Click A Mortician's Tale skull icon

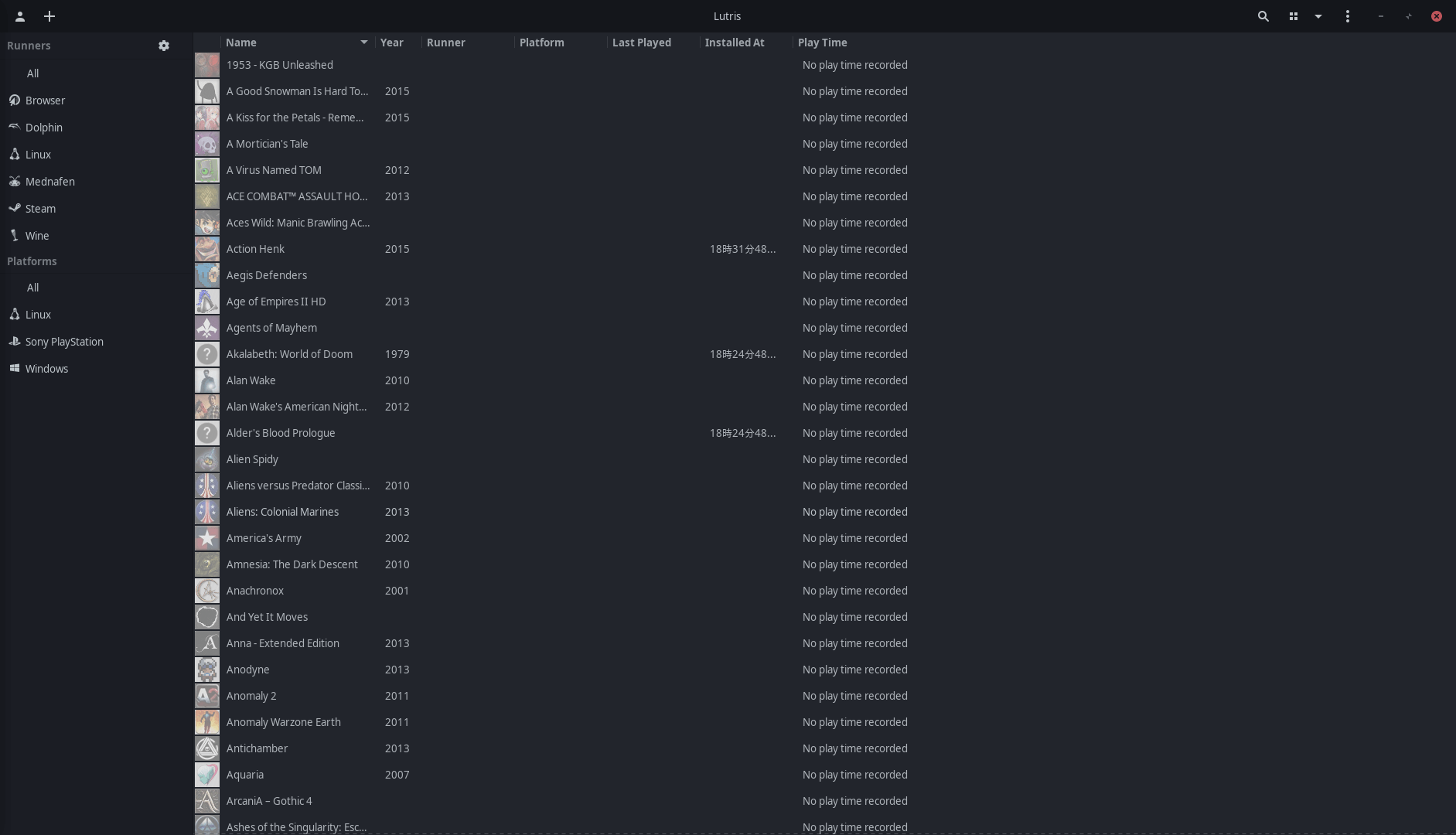pos(207,144)
